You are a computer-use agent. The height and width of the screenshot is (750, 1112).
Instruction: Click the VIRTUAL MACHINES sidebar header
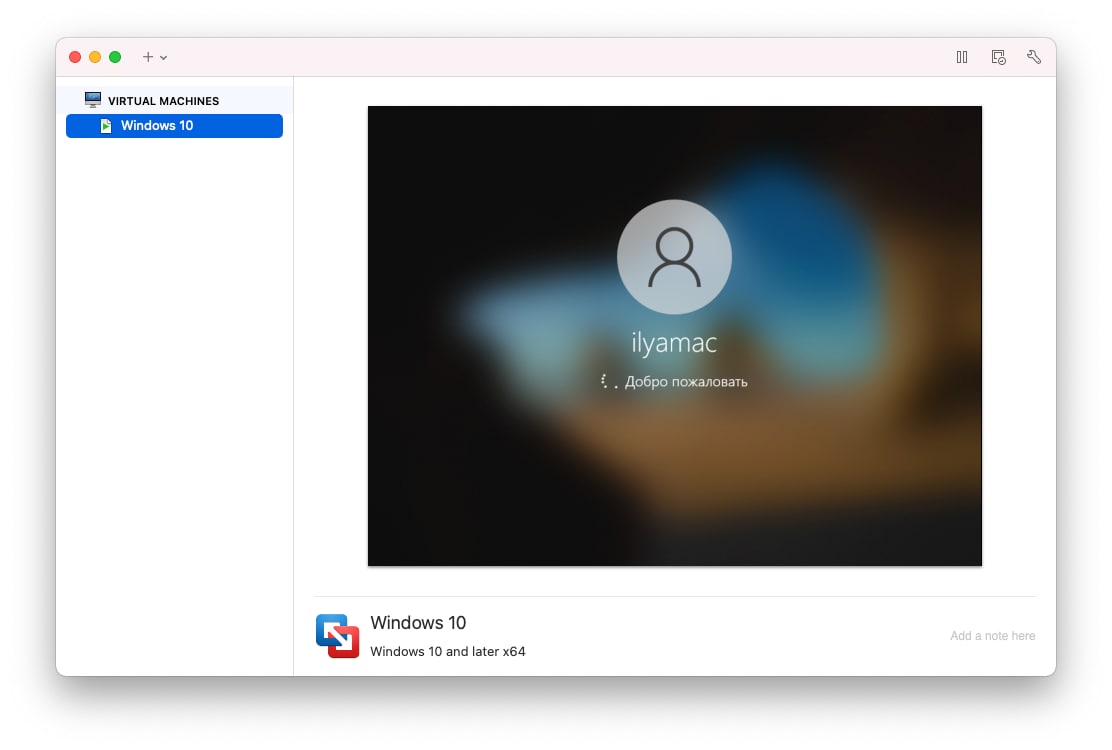click(x=163, y=101)
